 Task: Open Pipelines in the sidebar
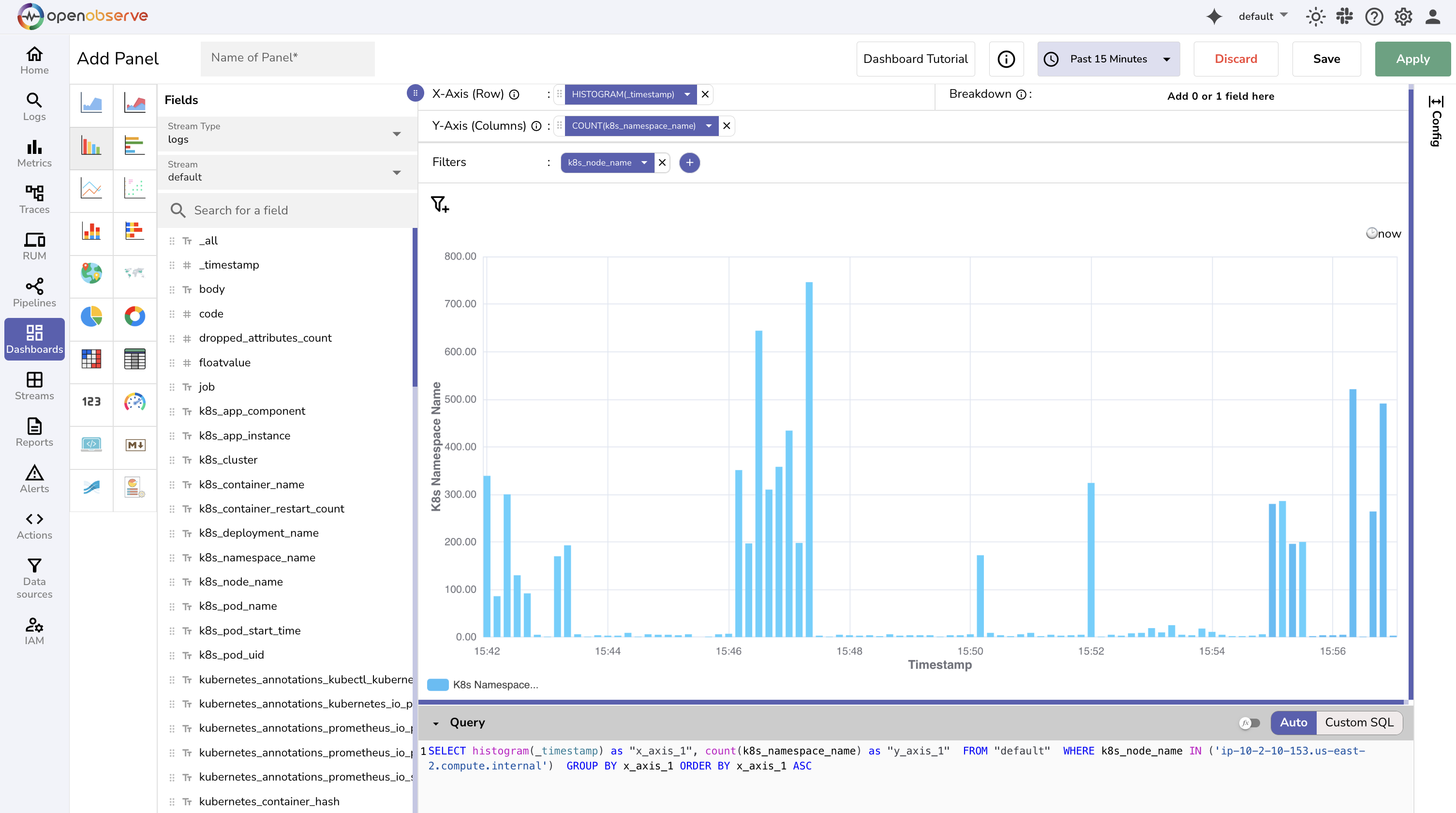point(34,293)
